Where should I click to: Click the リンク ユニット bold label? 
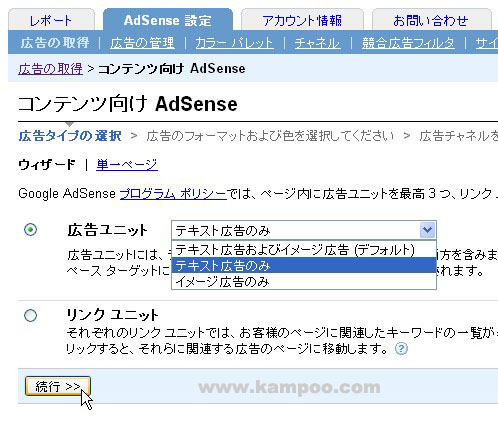click(112, 315)
